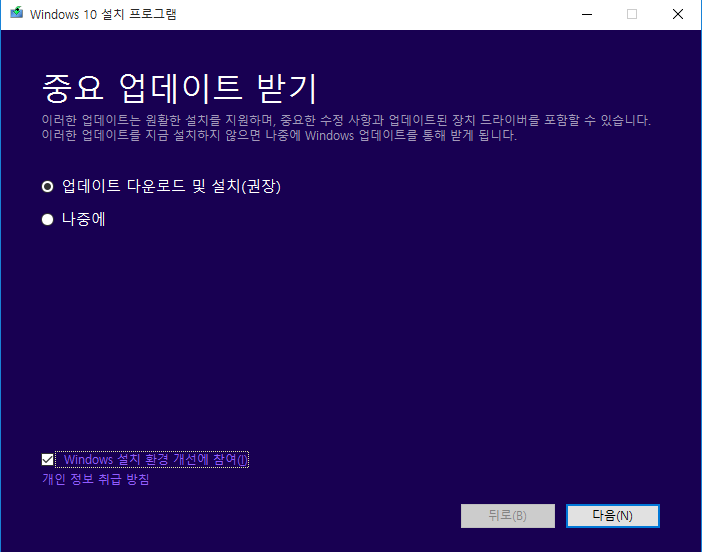Click the disabled '뒤로(B)' button
The height and width of the screenshot is (552, 702).
pyautogui.click(x=508, y=516)
